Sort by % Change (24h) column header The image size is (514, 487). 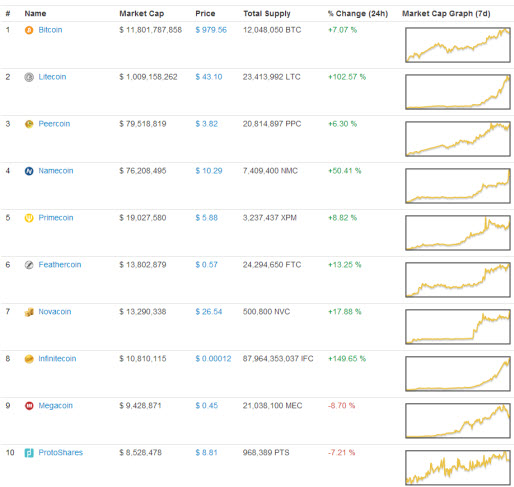[358, 14]
